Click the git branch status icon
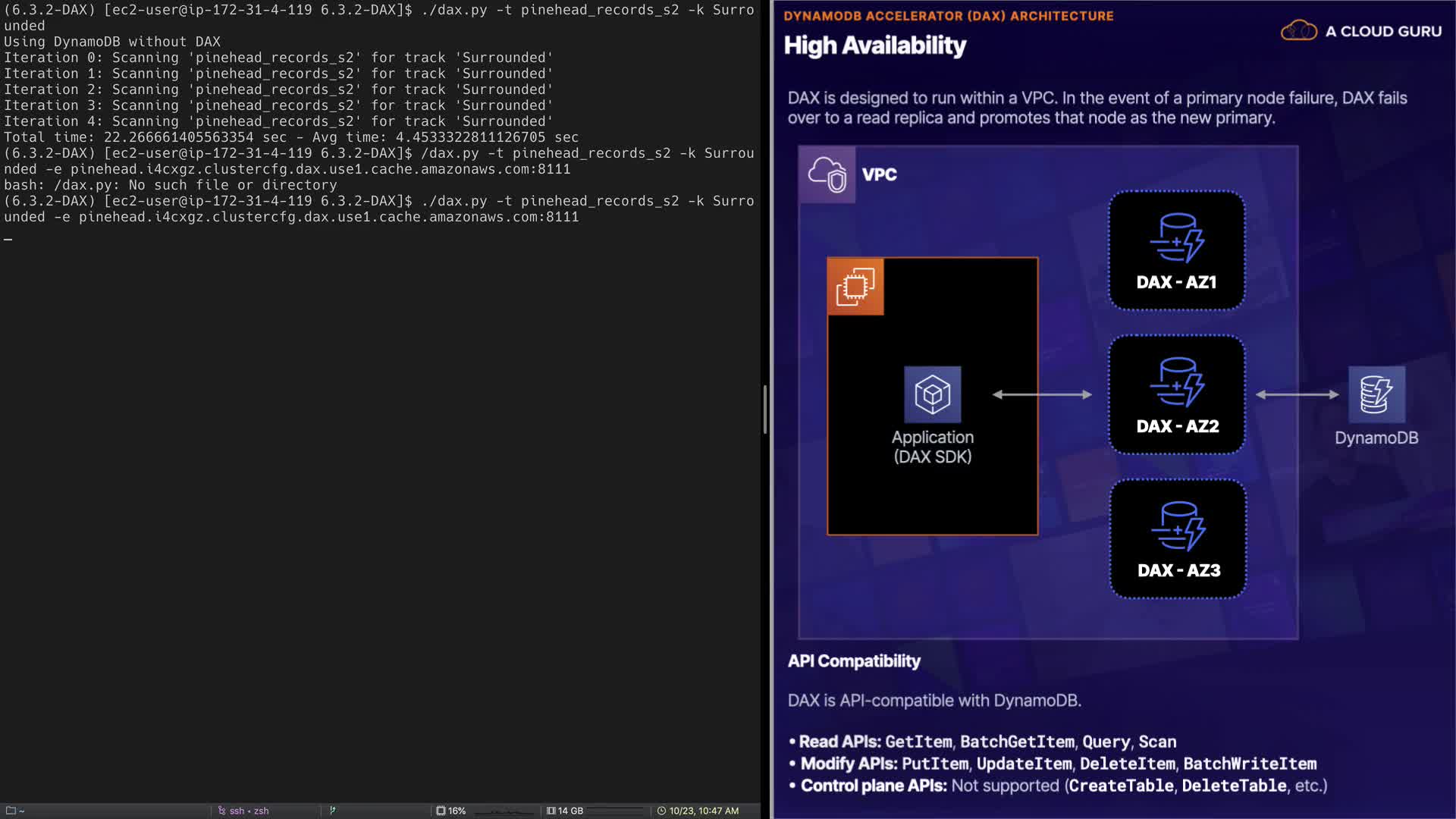The width and height of the screenshot is (1456, 819). tap(332, 811)
